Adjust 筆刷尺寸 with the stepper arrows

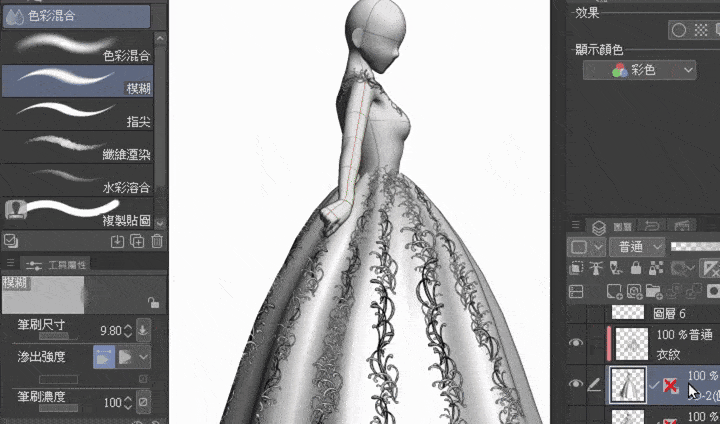[128, 330]
